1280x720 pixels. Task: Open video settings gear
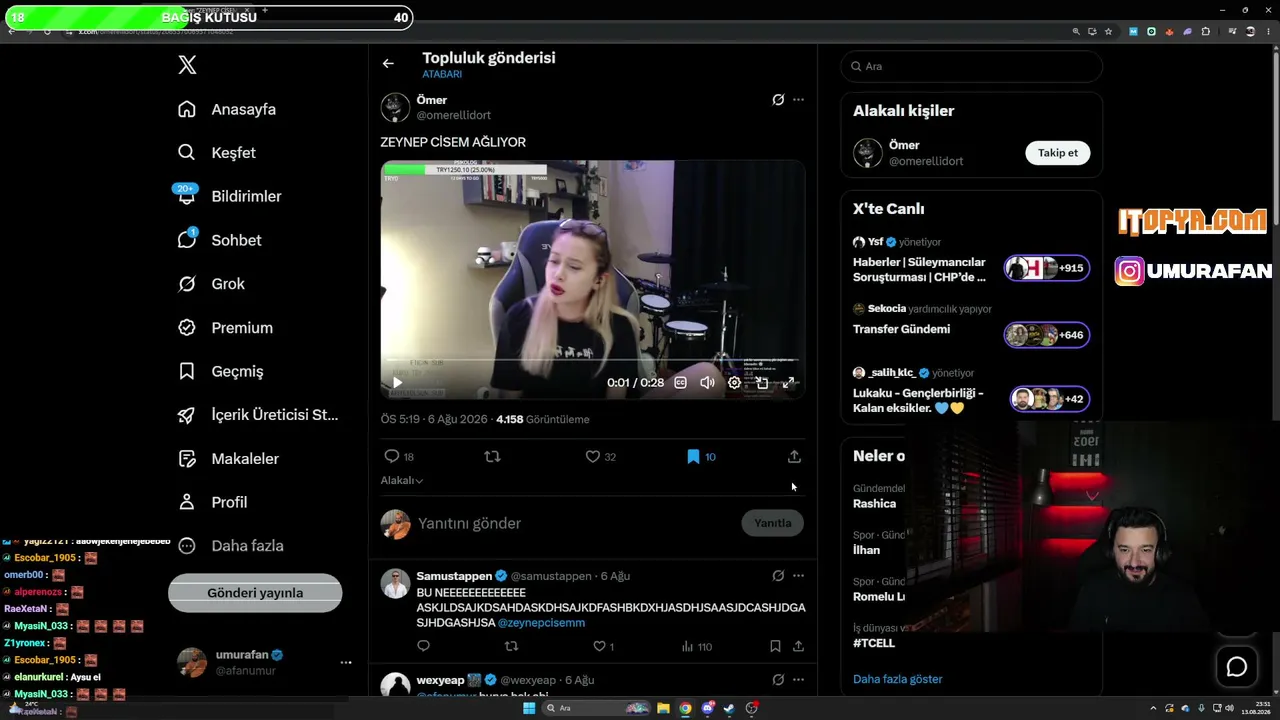pyautogui.click(x=734, y=382)
